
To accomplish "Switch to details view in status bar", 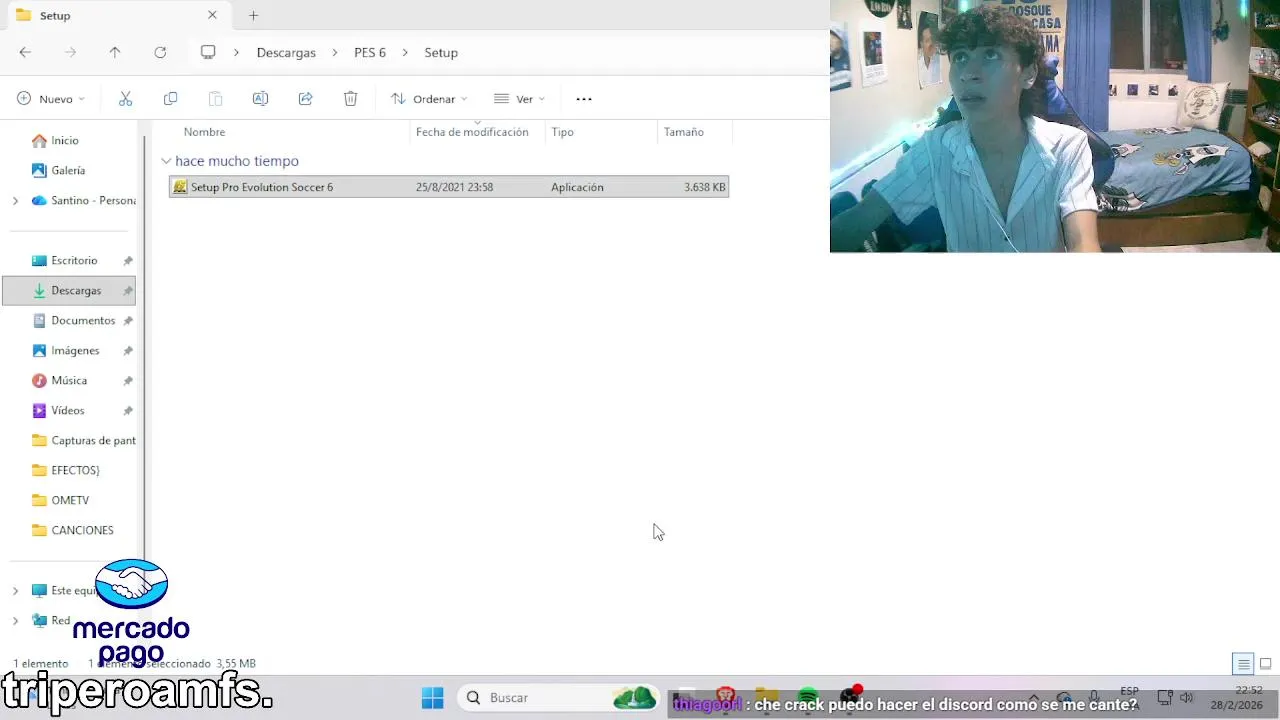I will 1243,663.
